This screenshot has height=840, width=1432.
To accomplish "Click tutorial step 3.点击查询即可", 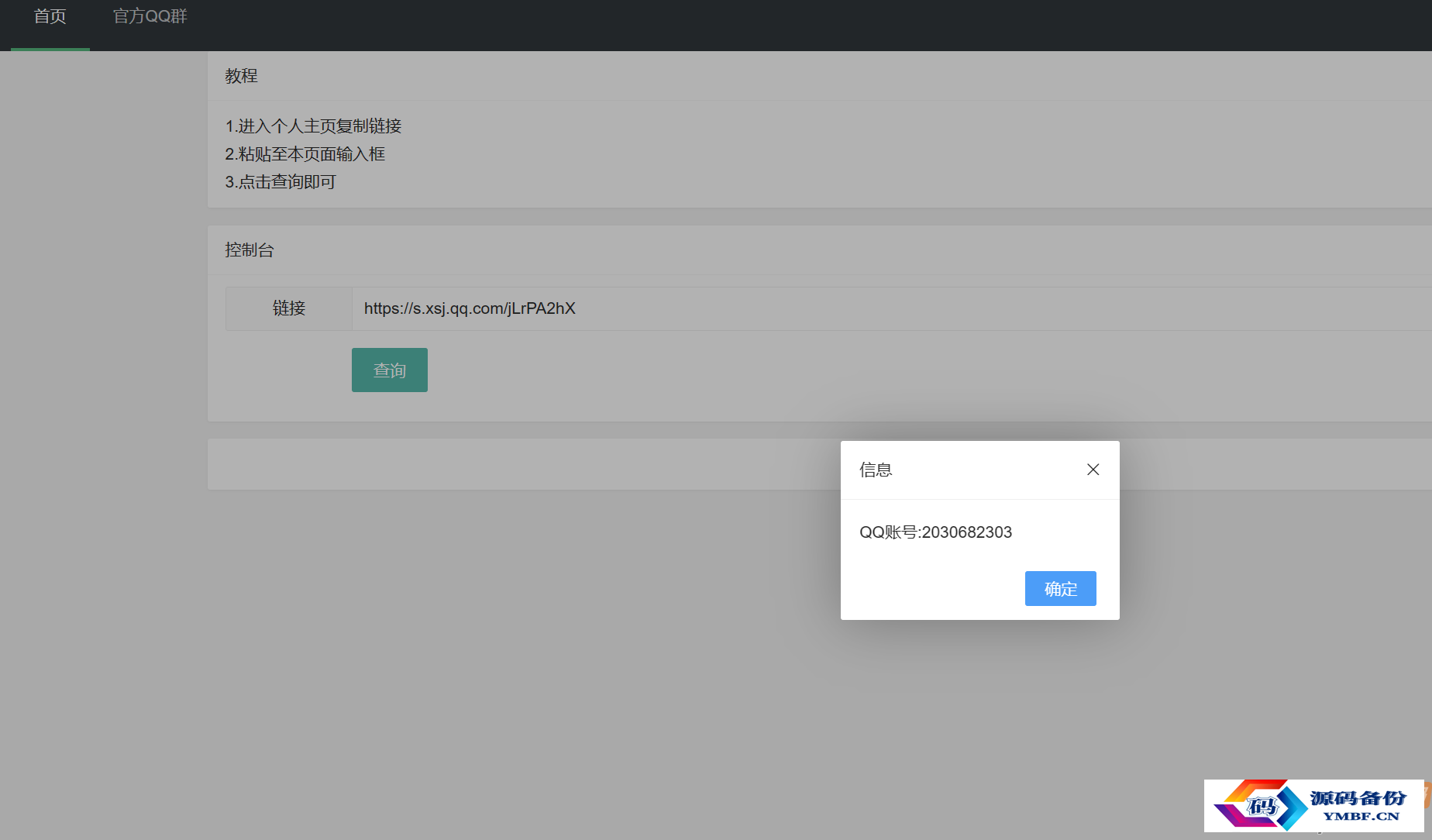I will coord(281,182).
